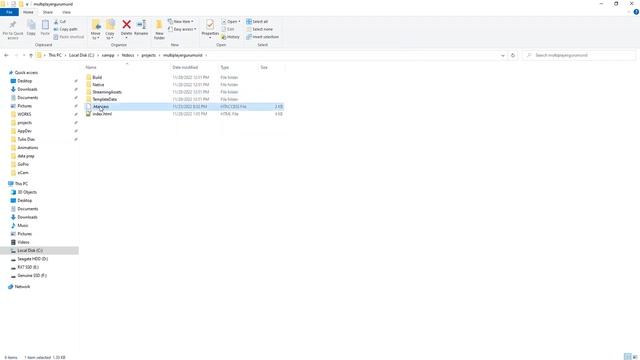
Task: Click the Up one level arrow
Action: [x=31, y=55]
